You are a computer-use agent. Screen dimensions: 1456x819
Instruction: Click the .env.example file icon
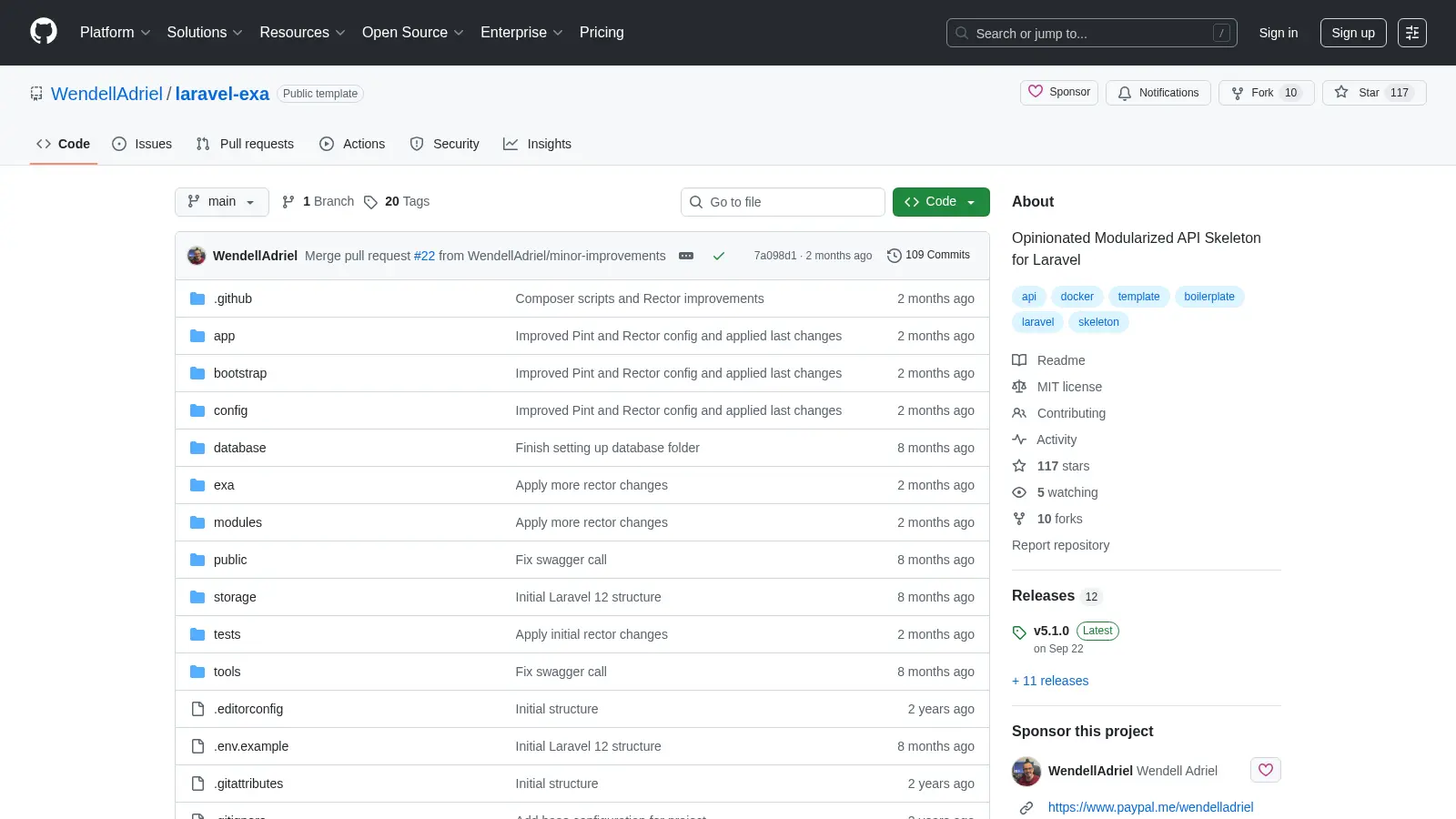(197, 746)
